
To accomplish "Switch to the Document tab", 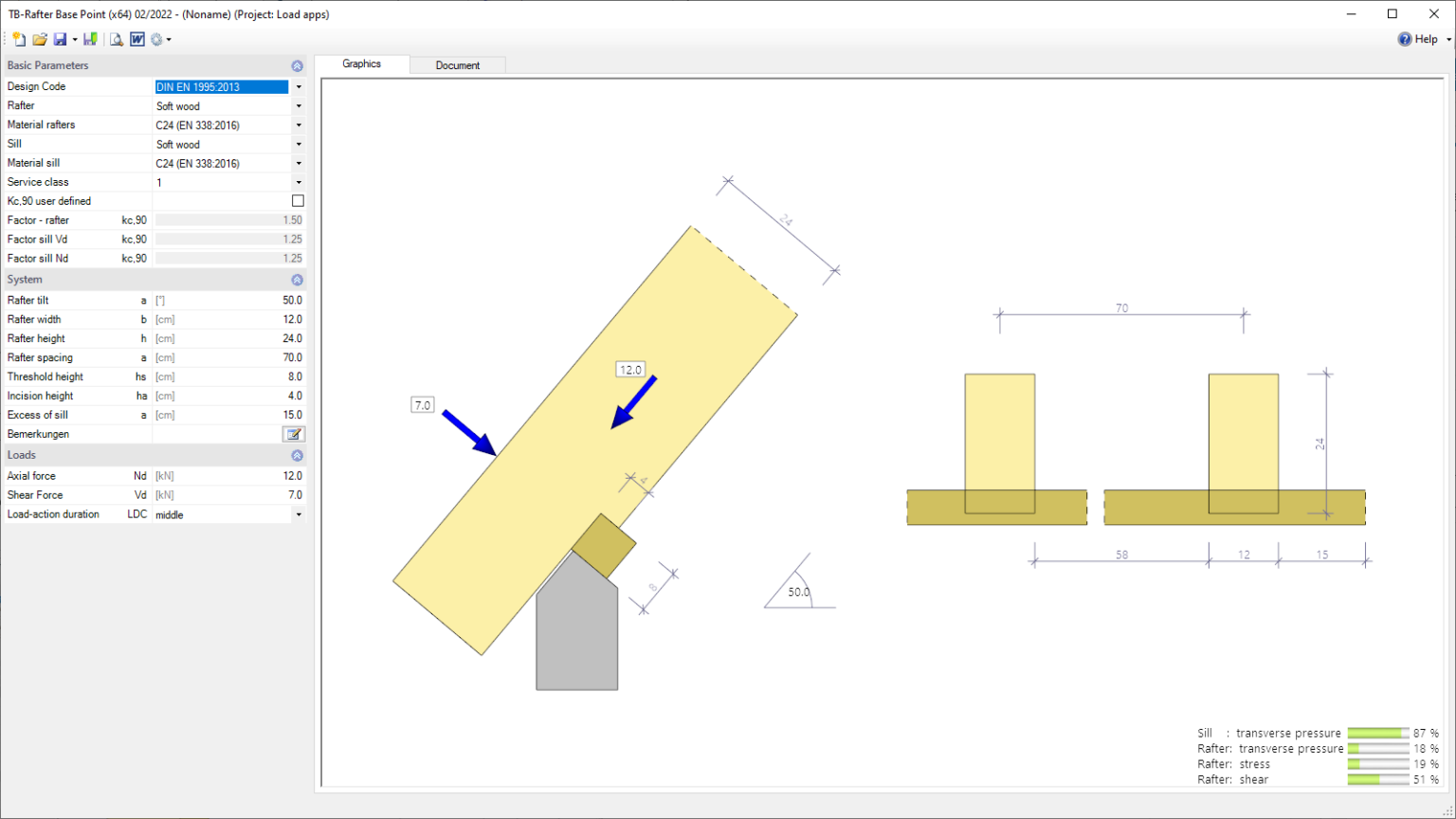I will point(459,64).
